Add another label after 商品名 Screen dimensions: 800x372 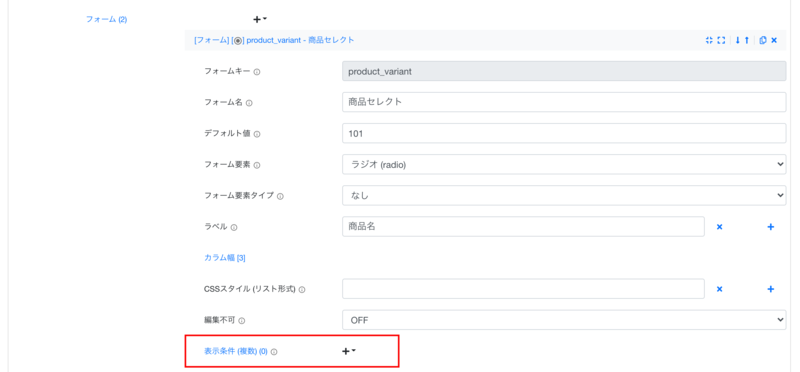click(771, 227)
